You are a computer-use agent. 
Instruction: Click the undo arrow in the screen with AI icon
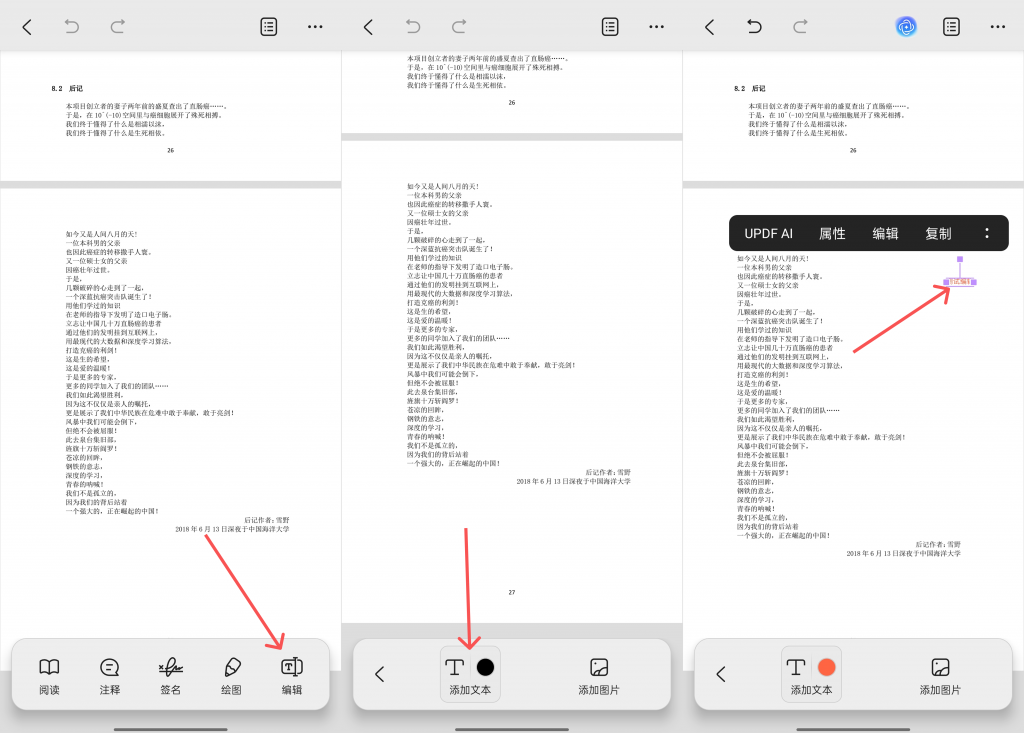pos(754,27)
